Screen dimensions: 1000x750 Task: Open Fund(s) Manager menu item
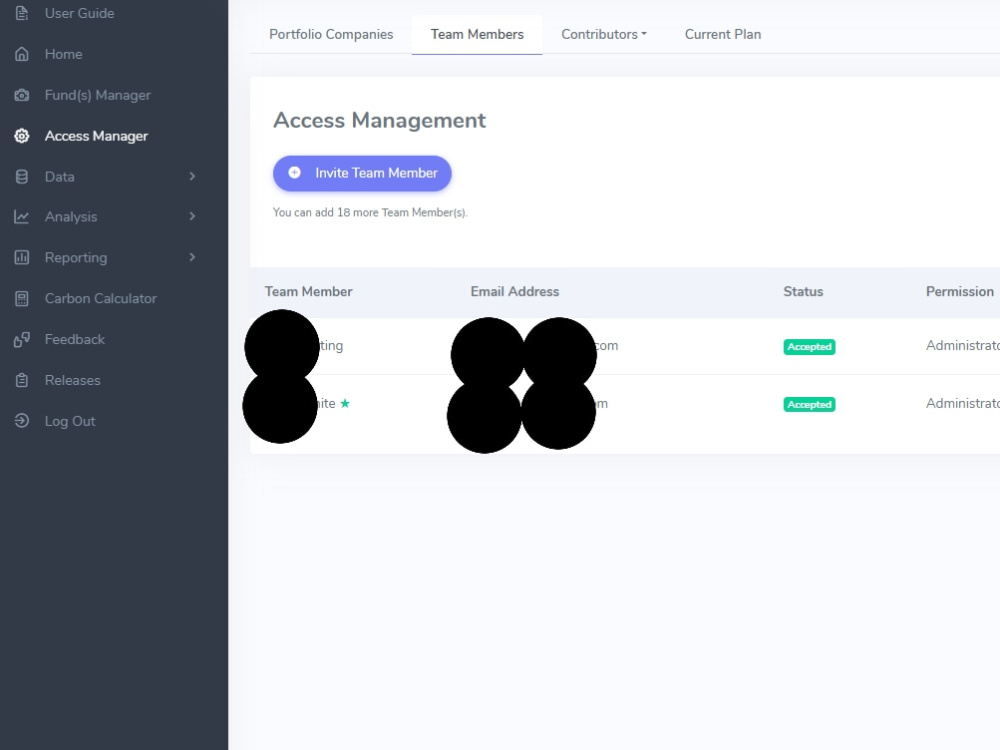[x=98, y=95]
